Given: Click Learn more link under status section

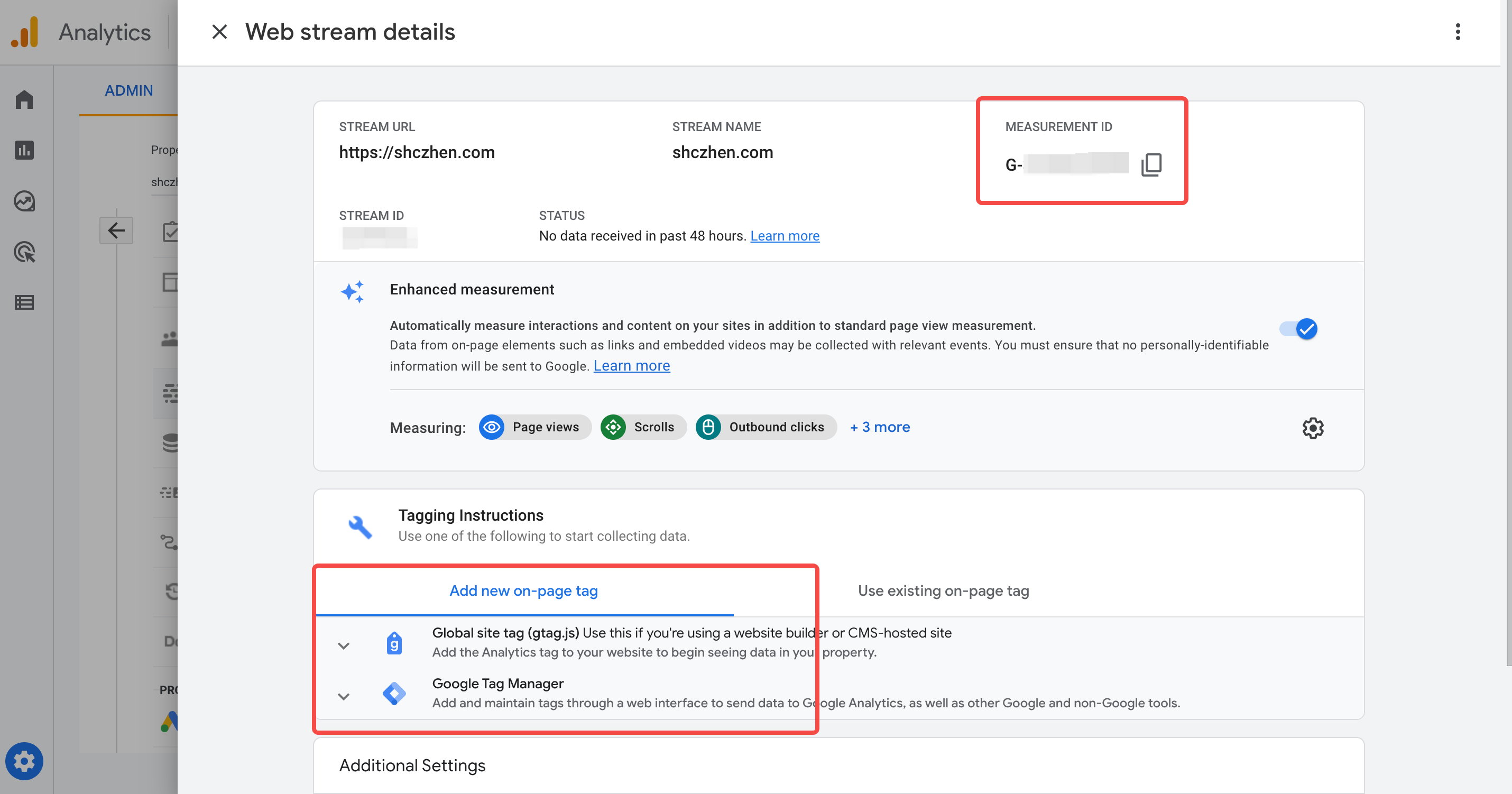Looking at the screenshot, I should click(x=785, y=235).
